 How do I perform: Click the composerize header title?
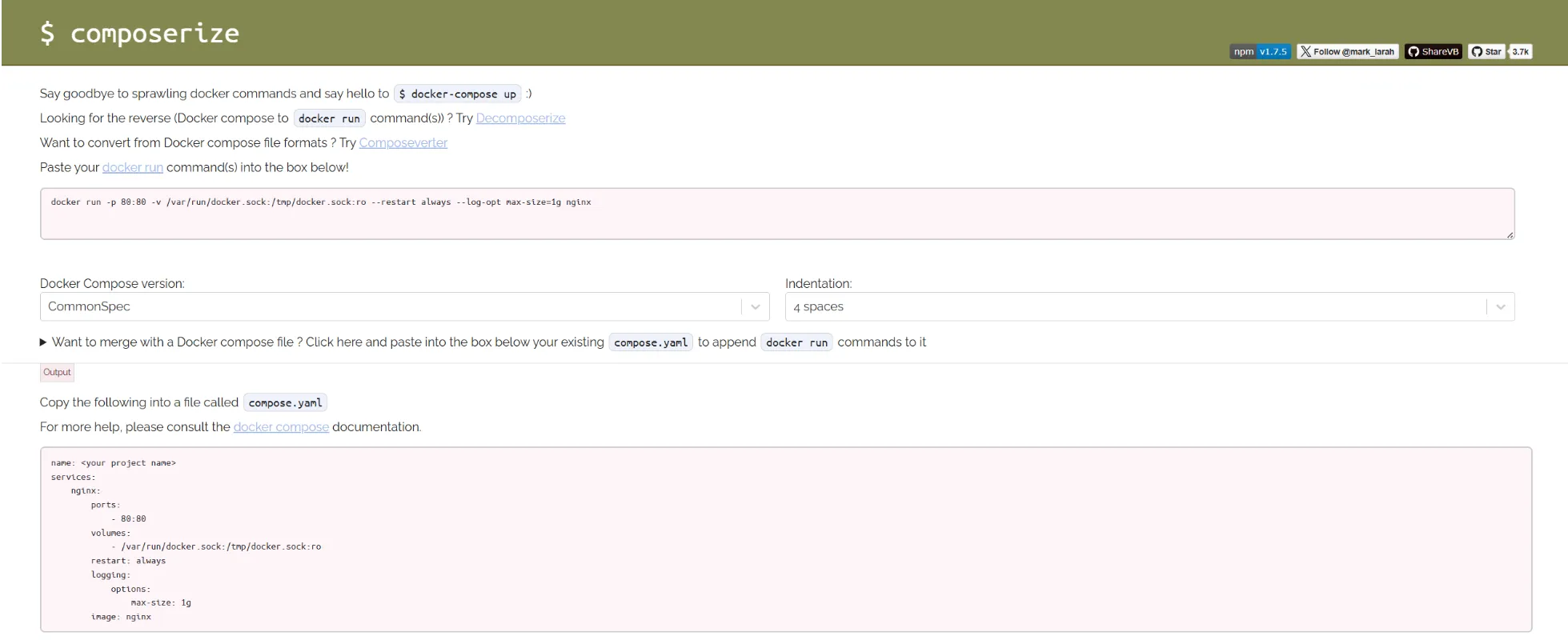click(x=140, y=34)
